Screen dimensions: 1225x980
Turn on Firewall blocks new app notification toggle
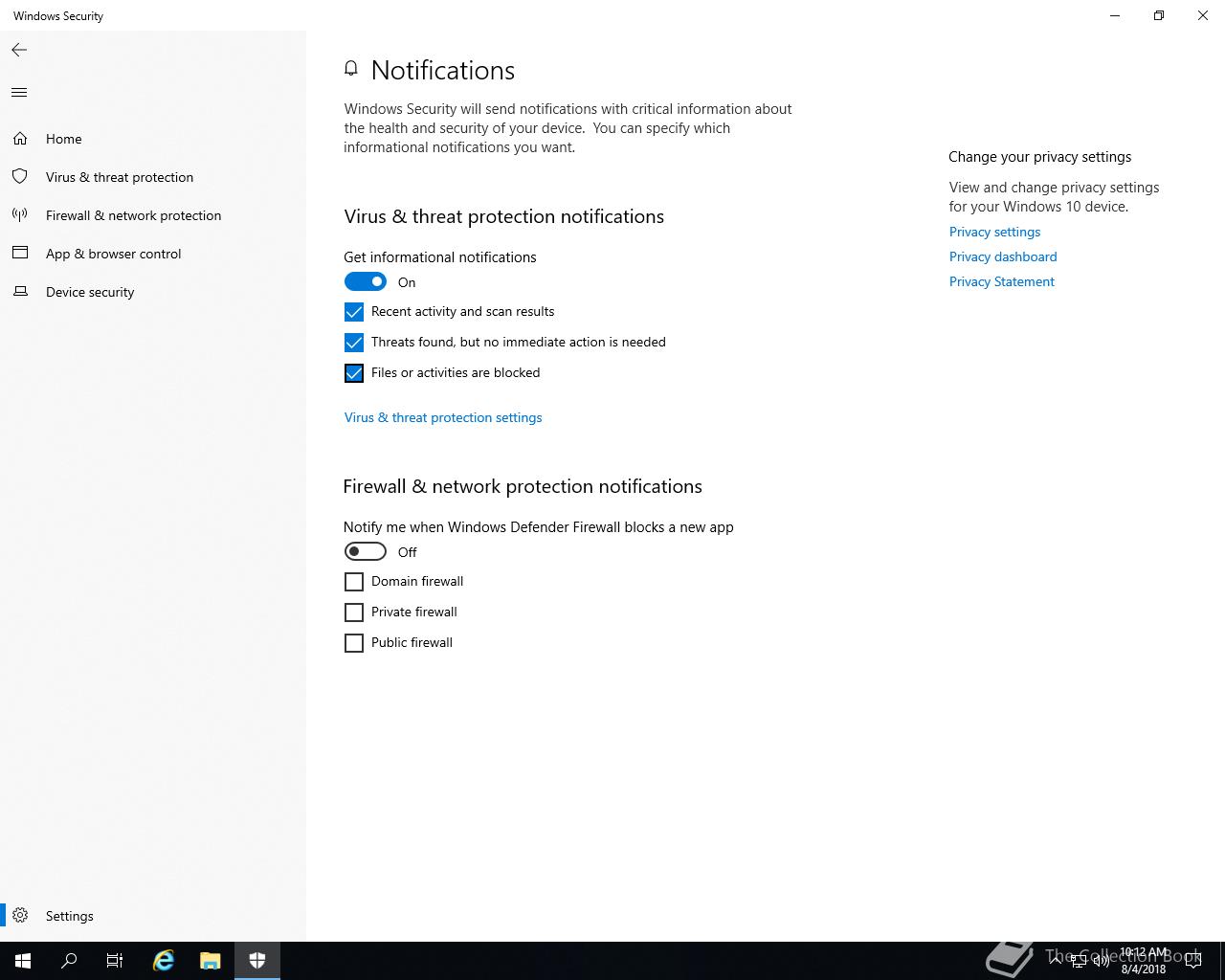pos(366,551)
